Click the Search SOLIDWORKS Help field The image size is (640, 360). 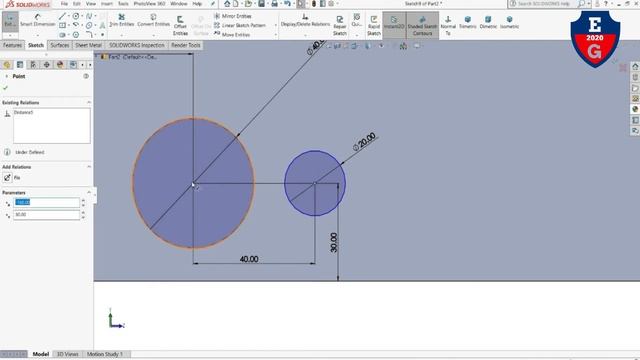543,4
